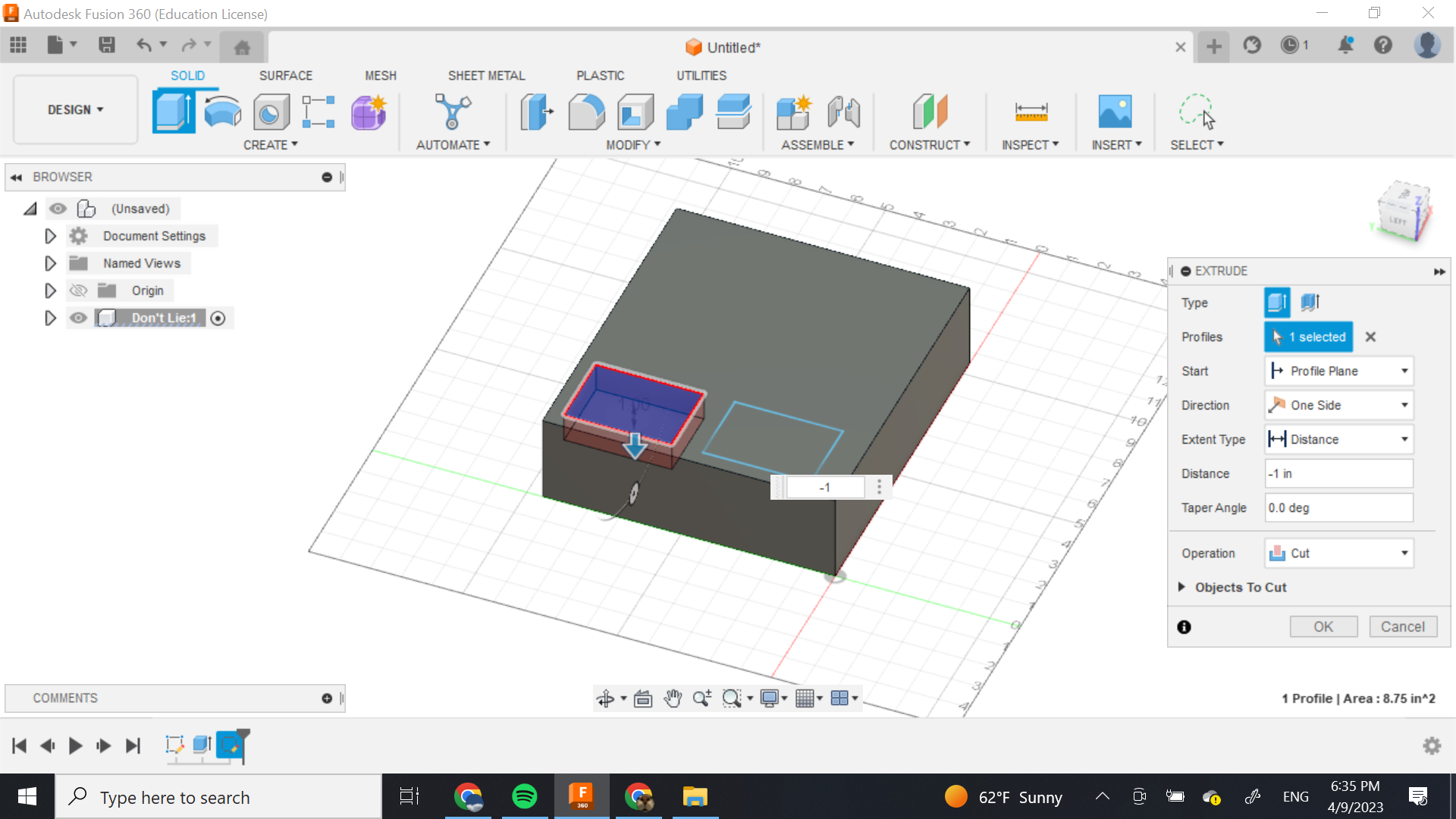
Task: Click the Measure tool under Inspect
Action: click(1031, 112)
